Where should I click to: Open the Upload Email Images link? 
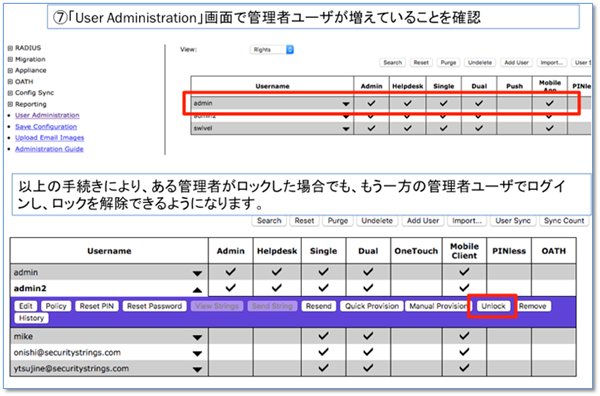coord(49,138)
